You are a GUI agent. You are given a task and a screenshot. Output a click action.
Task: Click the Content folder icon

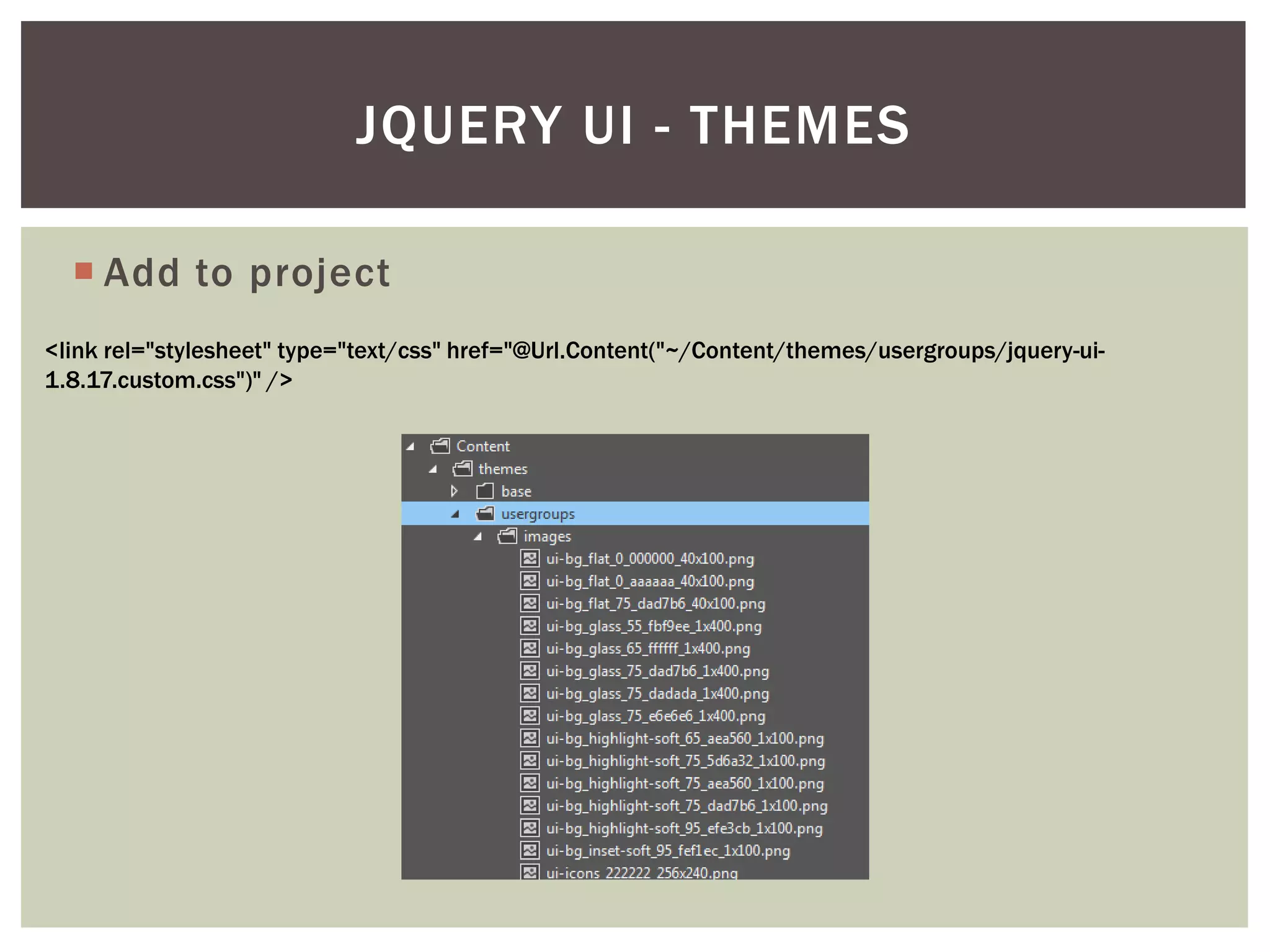click(440, 446)
